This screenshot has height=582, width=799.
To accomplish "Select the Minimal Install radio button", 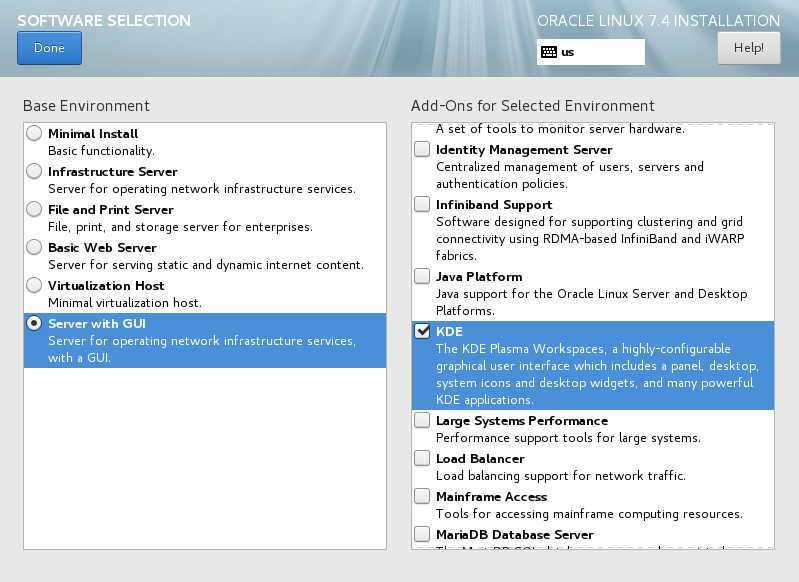I will [34, 134].
